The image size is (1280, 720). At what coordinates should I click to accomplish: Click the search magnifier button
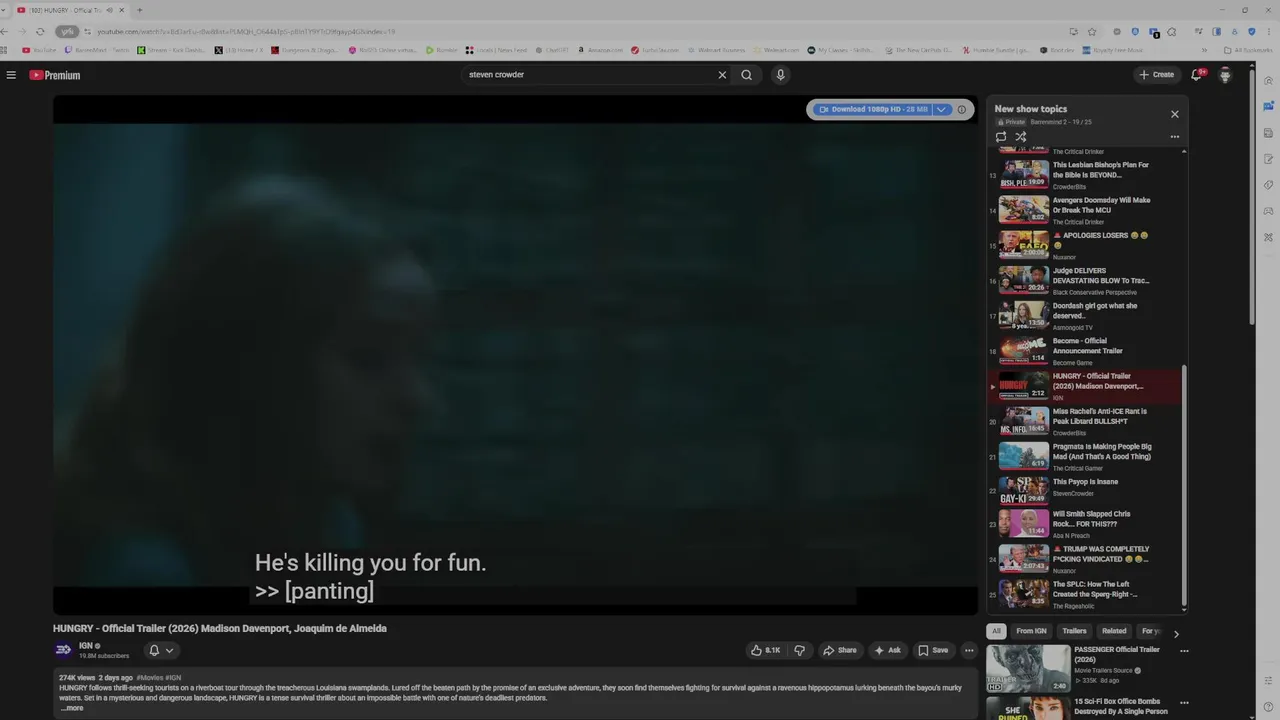pyautogui.click(x=746, y=75)
